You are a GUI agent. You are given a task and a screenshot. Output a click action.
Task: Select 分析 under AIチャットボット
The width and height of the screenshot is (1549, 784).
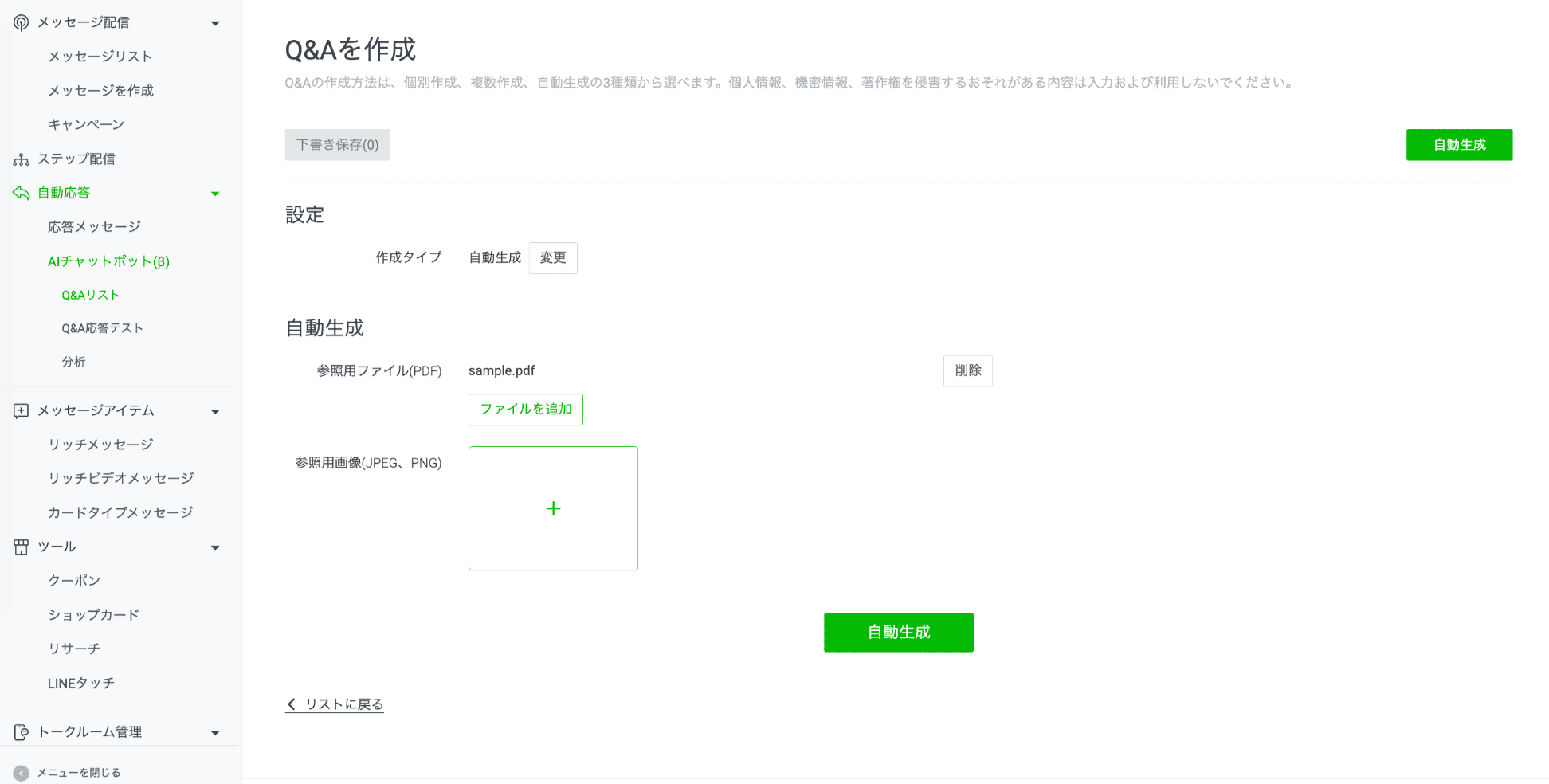point(73,361)
